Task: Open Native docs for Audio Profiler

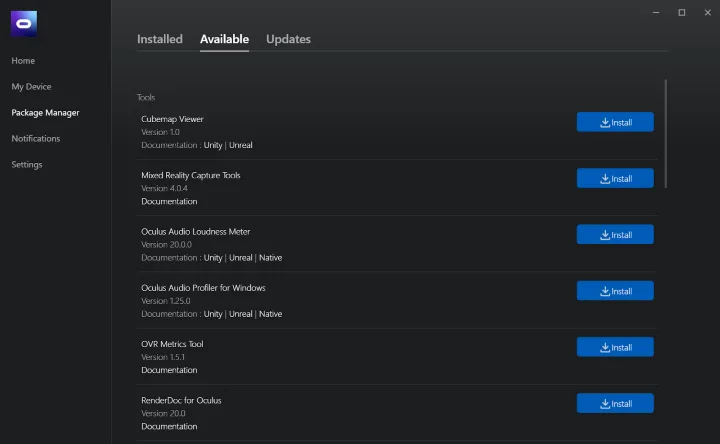Action: (270, 314)
